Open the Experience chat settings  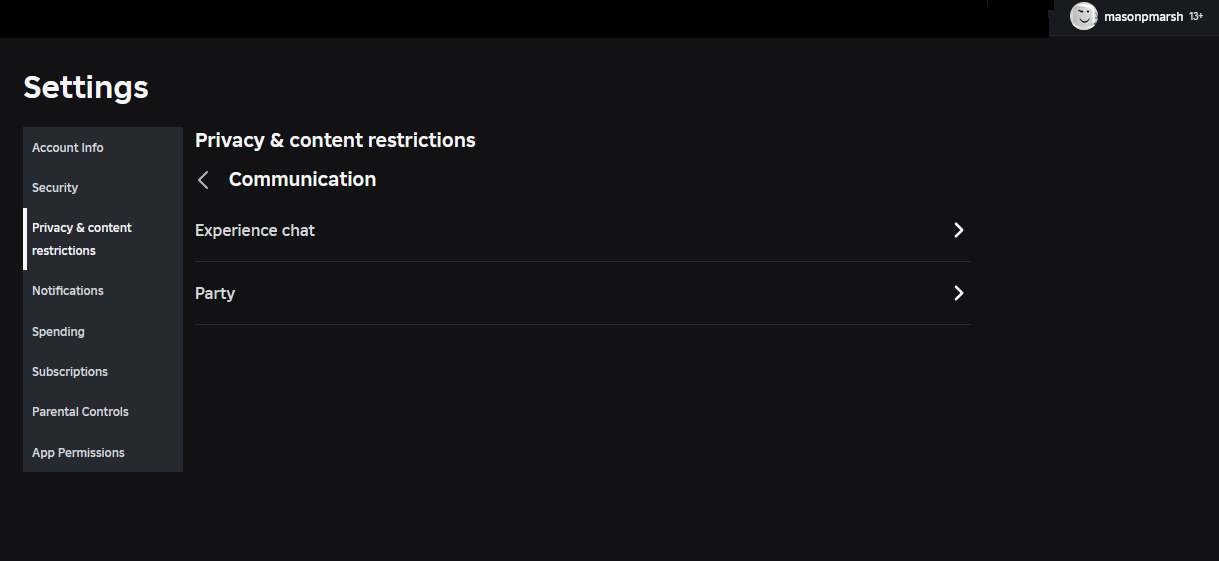tap(583, 230)
